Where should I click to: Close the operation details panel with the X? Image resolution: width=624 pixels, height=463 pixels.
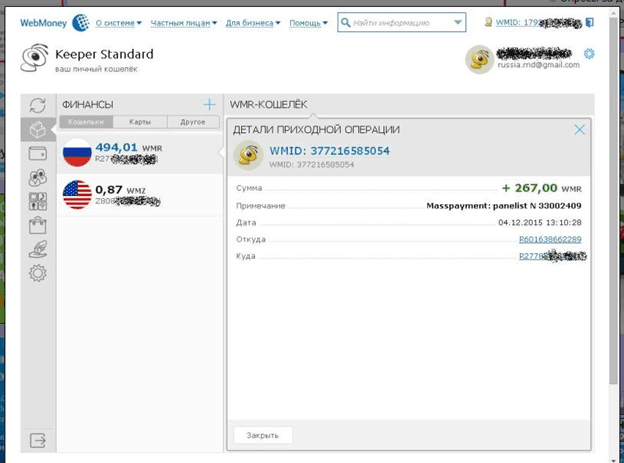click(x=579, y=129)
